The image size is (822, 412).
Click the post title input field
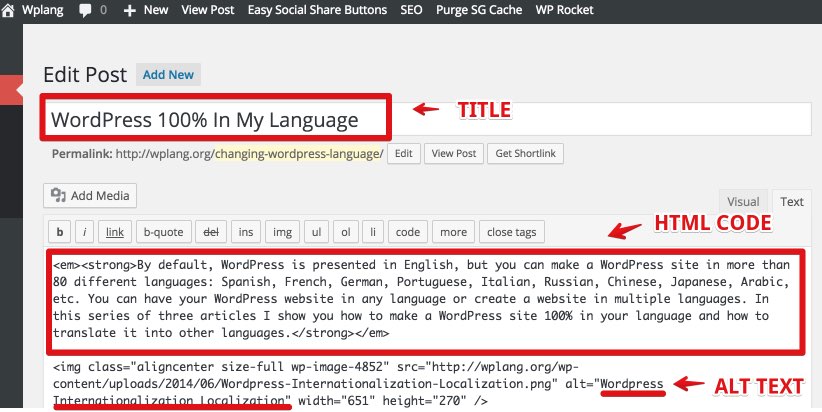point(427,120)
